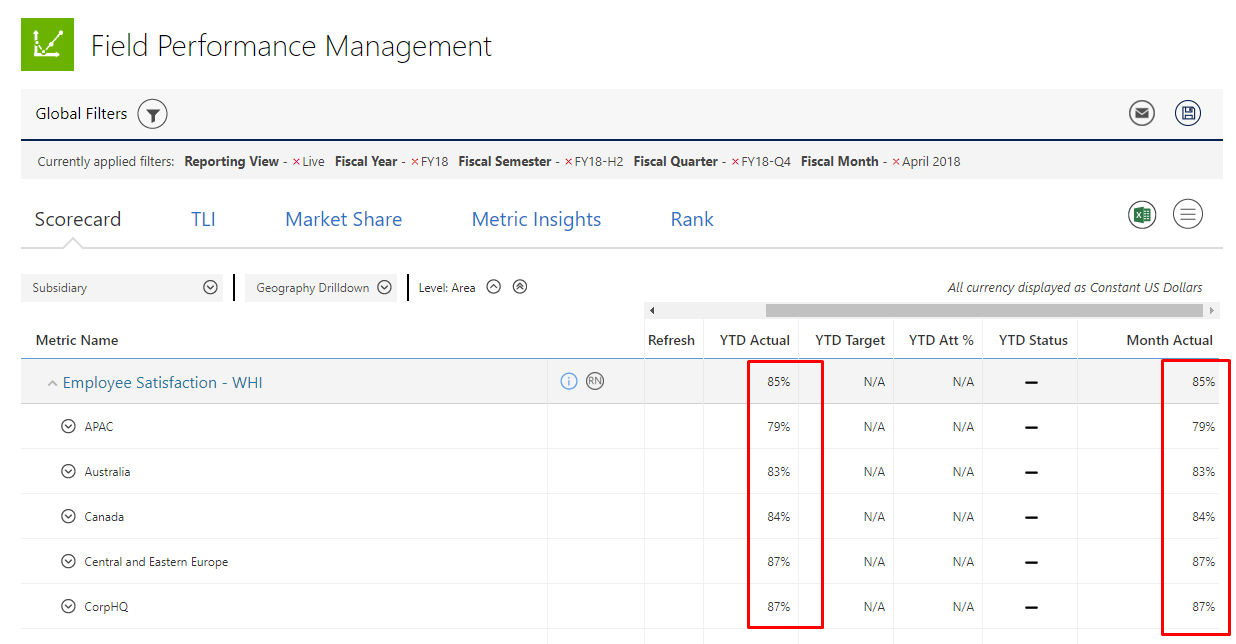Export scorecard with the Excel icon
This screenshot has width=1236, height=644.
[x=1141, y=214]
